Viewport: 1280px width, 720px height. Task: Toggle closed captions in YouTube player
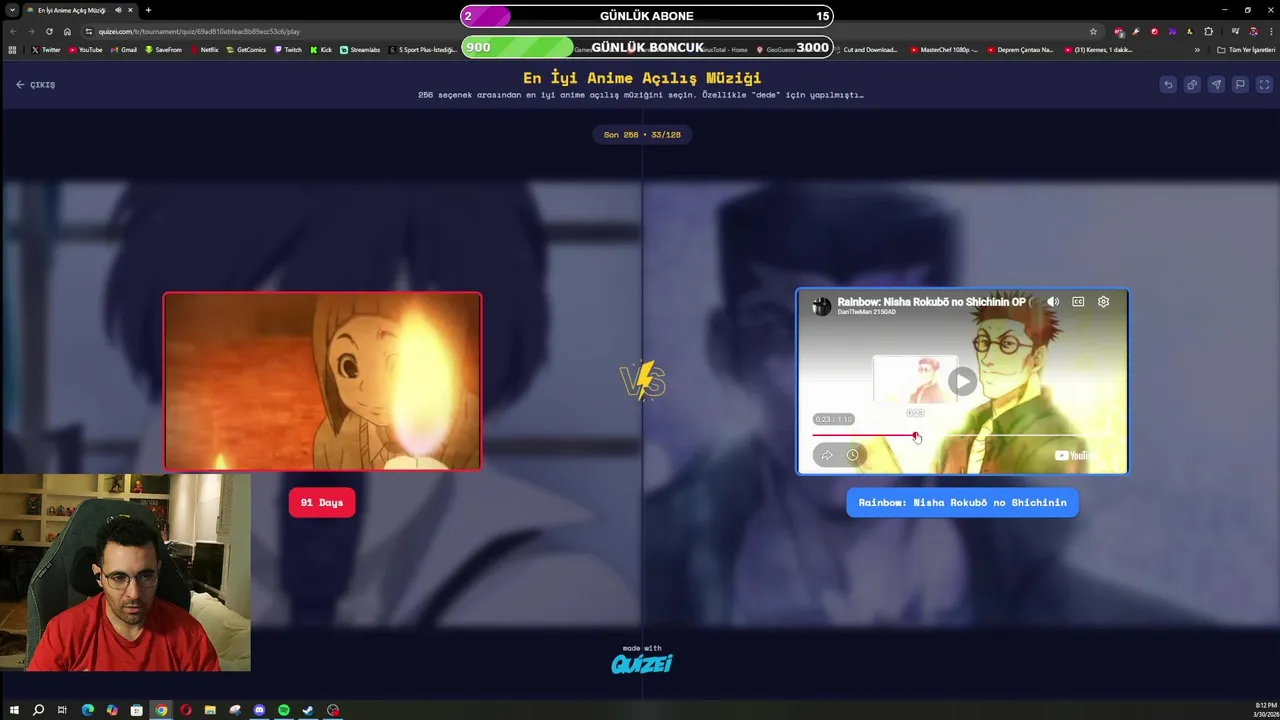tap(1078, 302)
